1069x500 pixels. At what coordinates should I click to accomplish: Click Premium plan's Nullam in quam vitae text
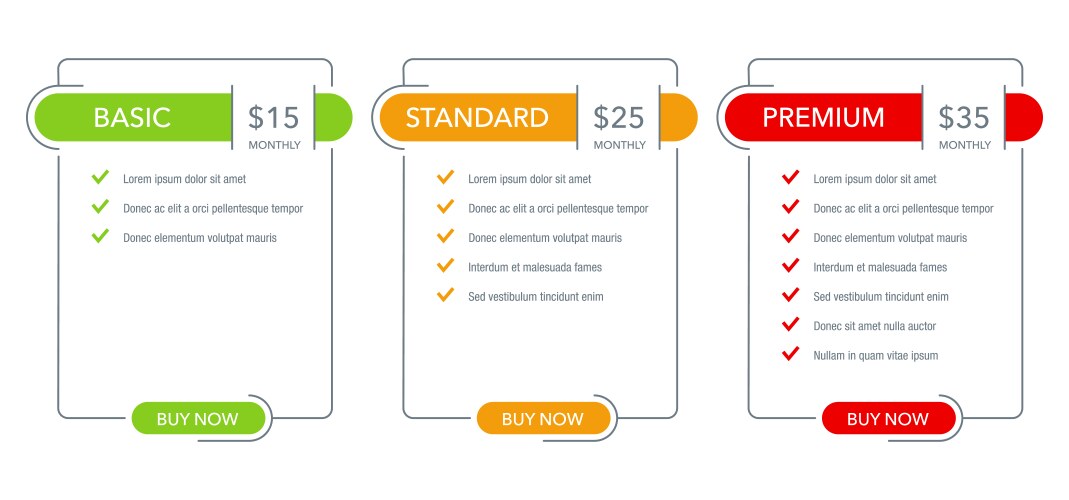tap(875, 355)
